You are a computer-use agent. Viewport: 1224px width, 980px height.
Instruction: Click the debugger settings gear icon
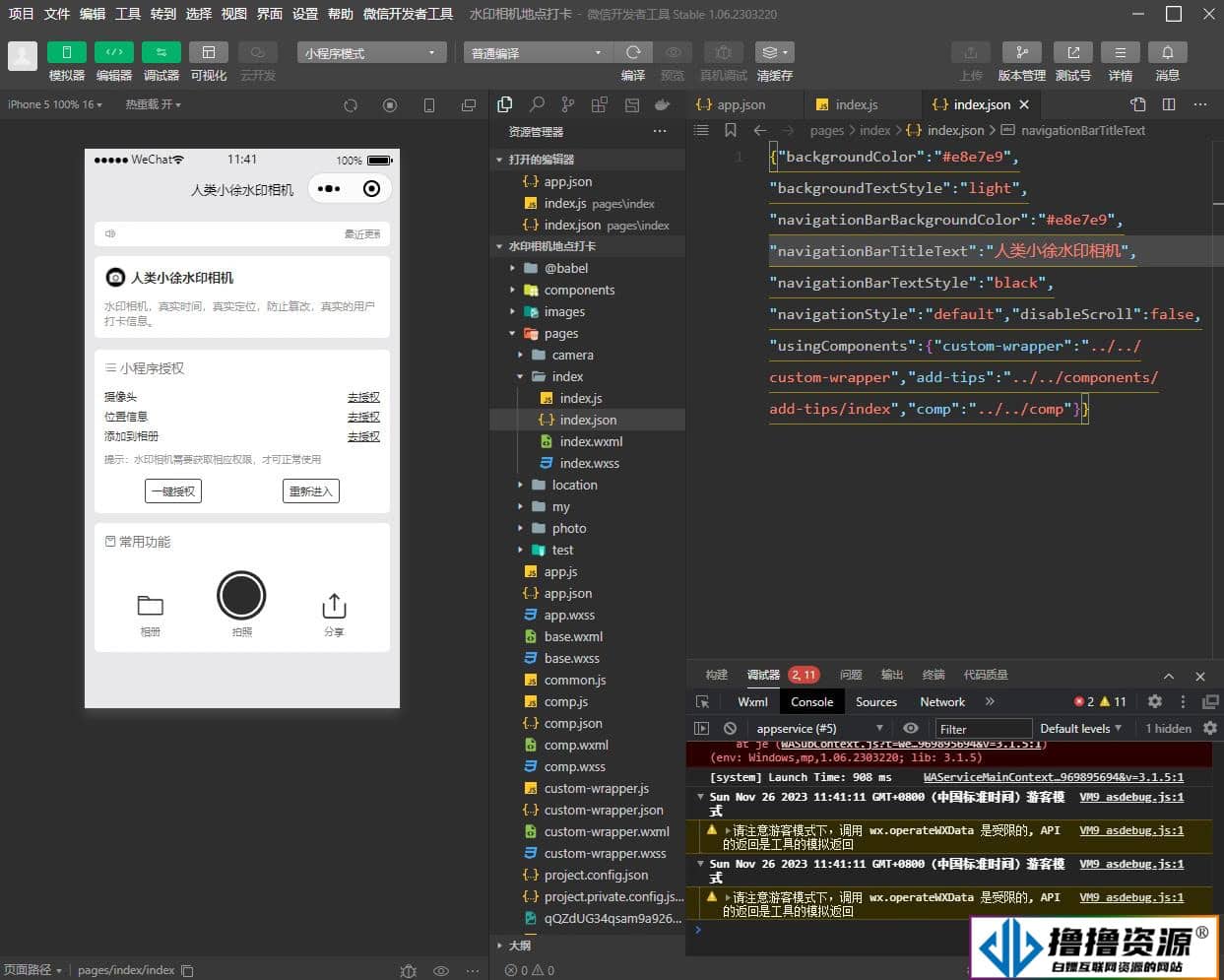pyautogui.click(x=1155, y=701)
